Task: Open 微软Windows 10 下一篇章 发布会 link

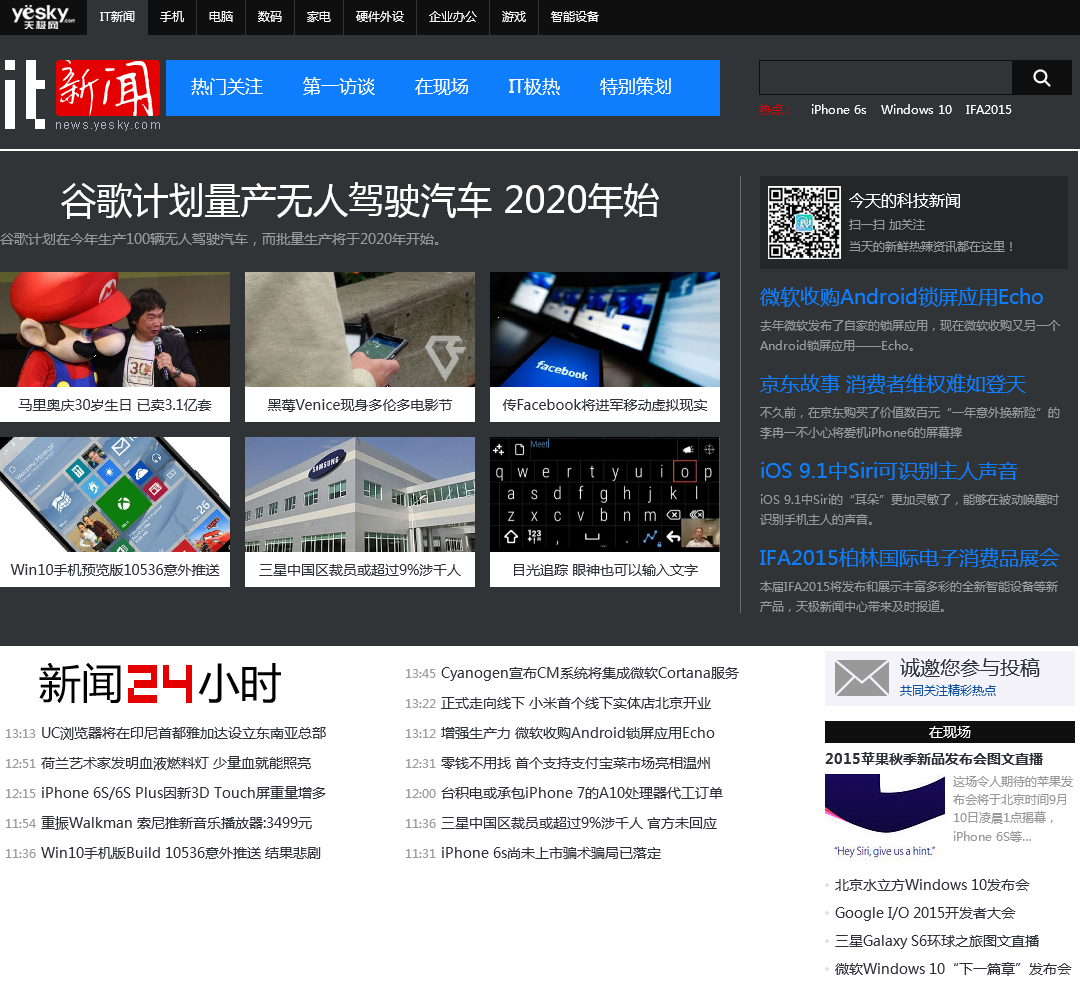Action: (x=953, y=969)
